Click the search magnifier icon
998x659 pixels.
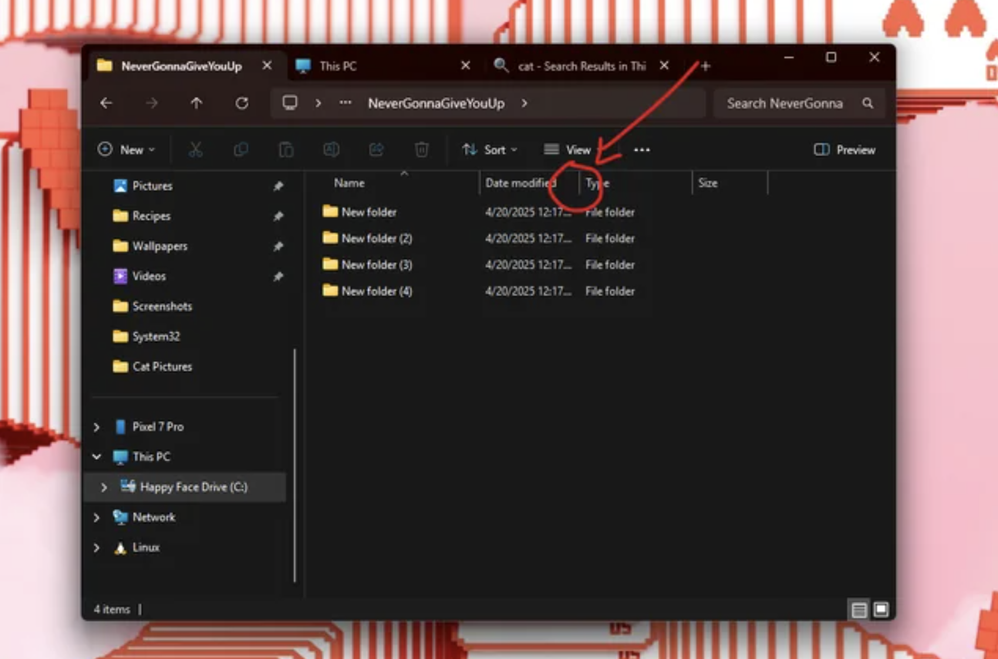click(x=868, y=103)
